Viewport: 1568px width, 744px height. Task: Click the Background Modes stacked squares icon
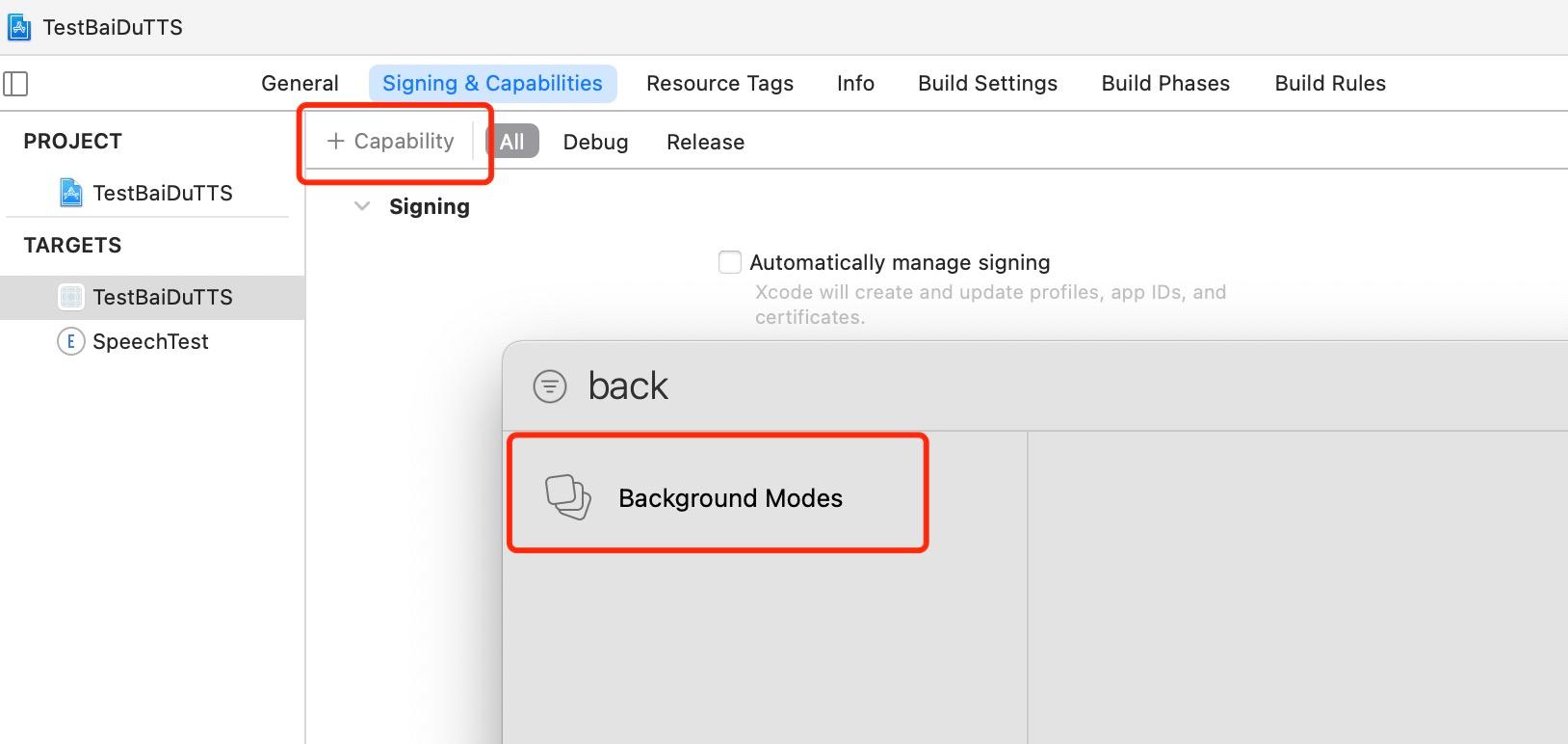[568, 497]
